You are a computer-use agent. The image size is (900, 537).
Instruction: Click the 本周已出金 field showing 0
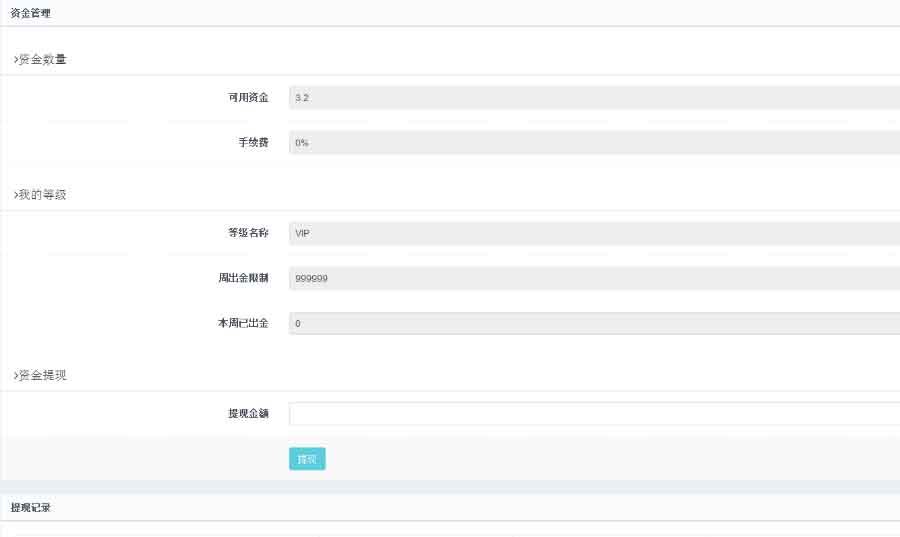[594, 323]
